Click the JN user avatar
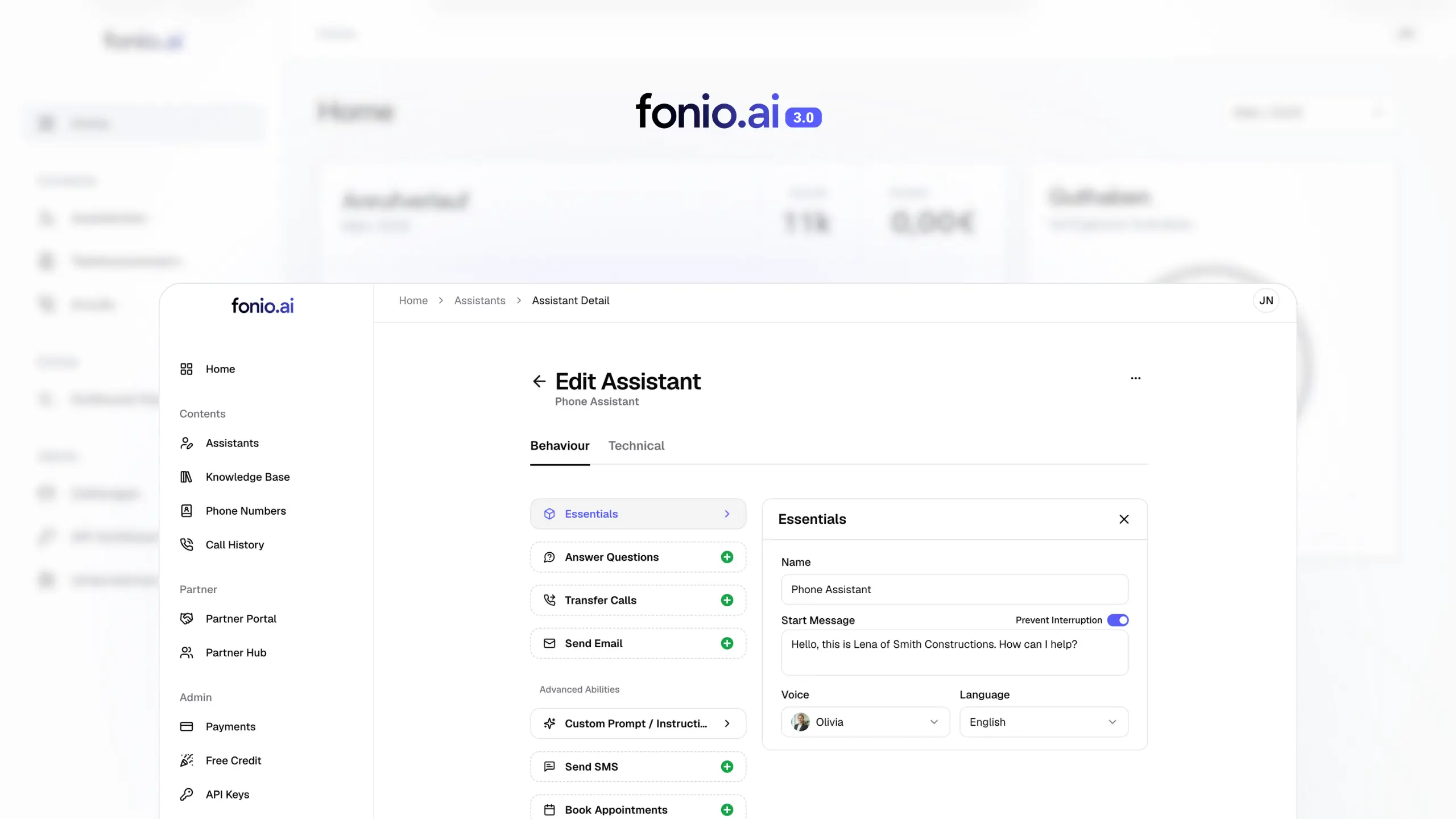 [x=1266, y=301]
